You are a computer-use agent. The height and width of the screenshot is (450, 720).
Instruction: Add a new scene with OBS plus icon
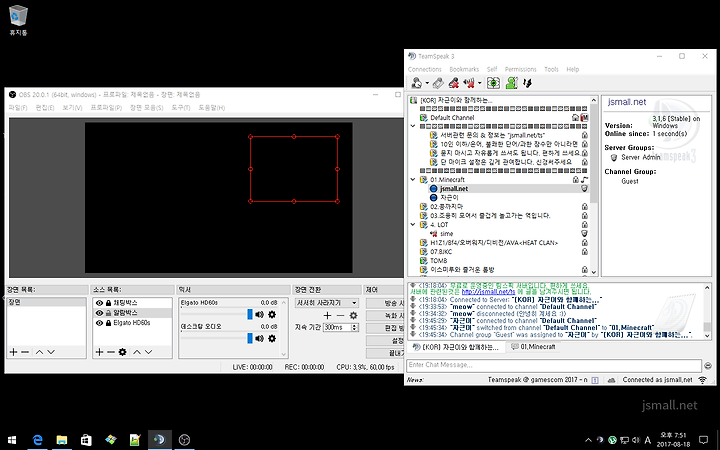click(x=13, y=352)
